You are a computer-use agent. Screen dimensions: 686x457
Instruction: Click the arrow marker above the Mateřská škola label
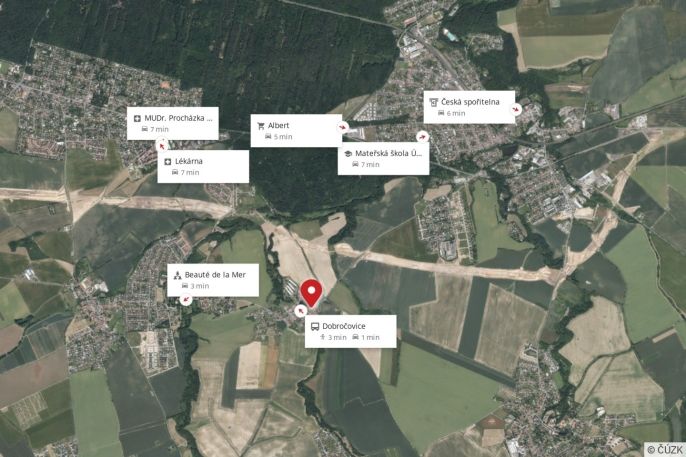click(x=422, y=137)
